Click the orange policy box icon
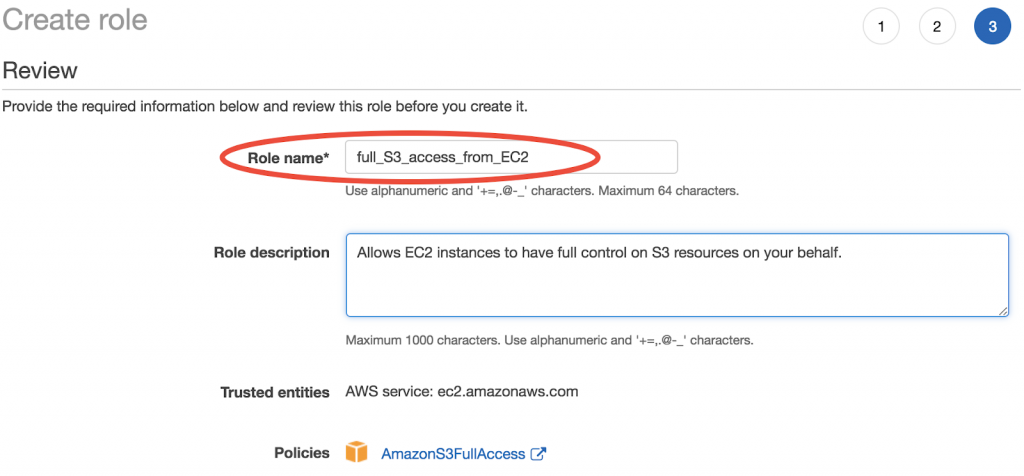 click(357, 452)
